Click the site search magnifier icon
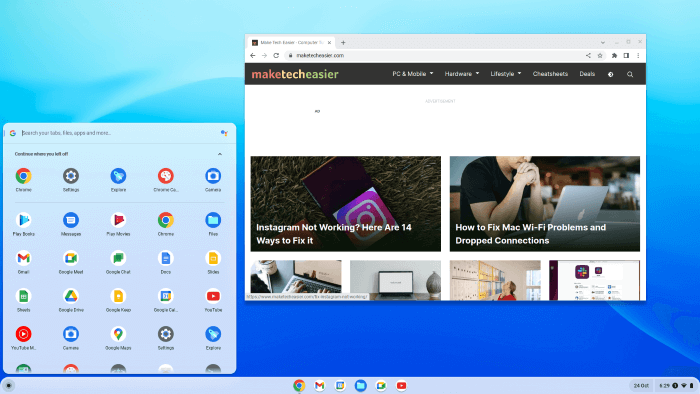 [x=630, y=75]
